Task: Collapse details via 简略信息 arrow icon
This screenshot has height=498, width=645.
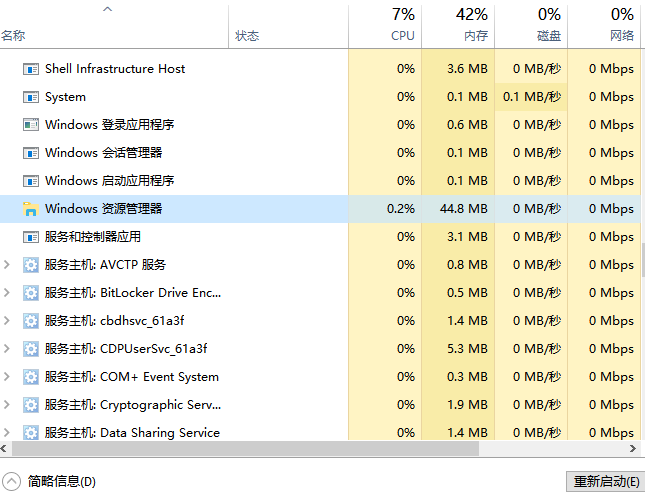Action: pos(11,481)
